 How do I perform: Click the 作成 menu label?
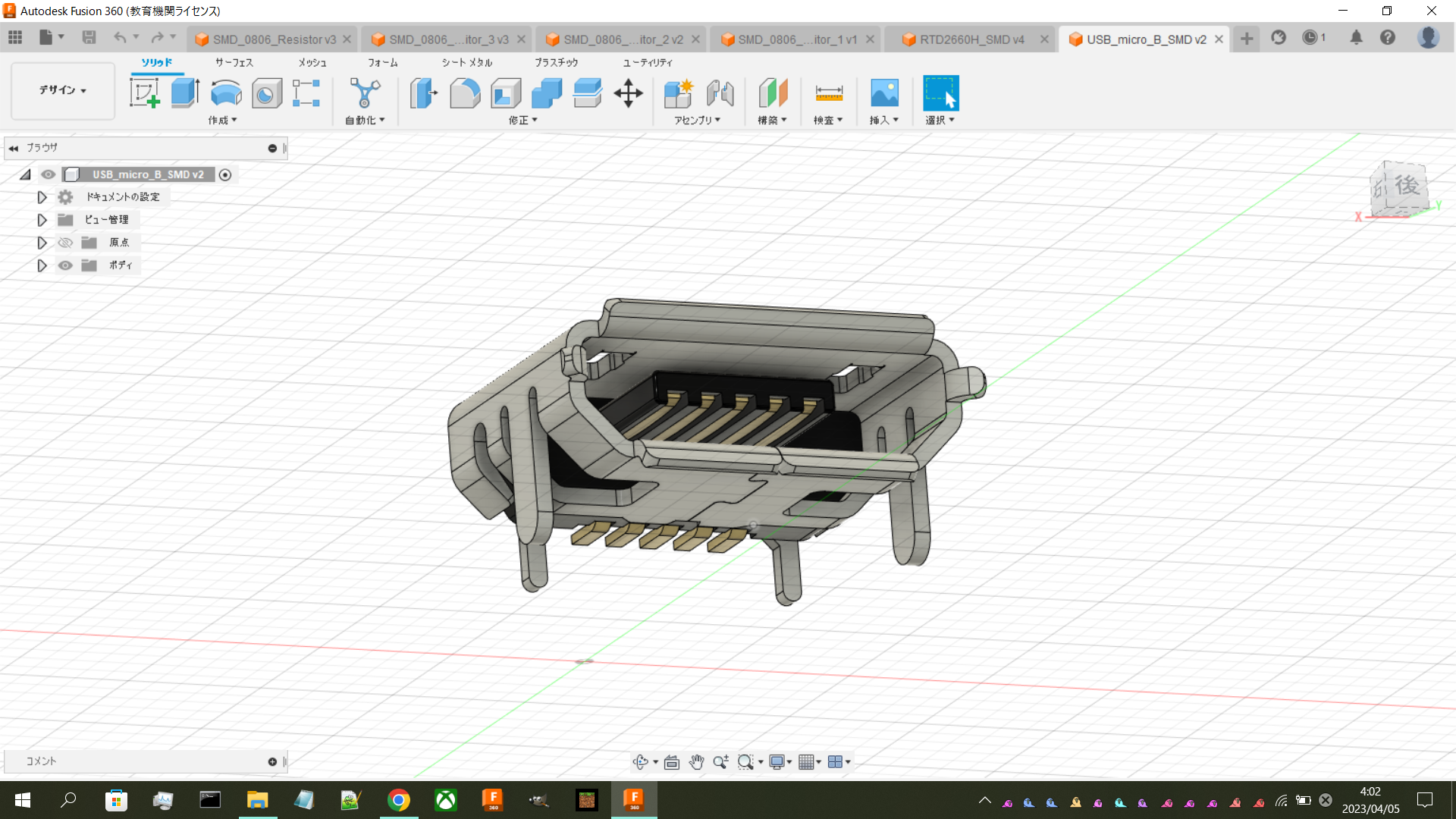point(222,121)
